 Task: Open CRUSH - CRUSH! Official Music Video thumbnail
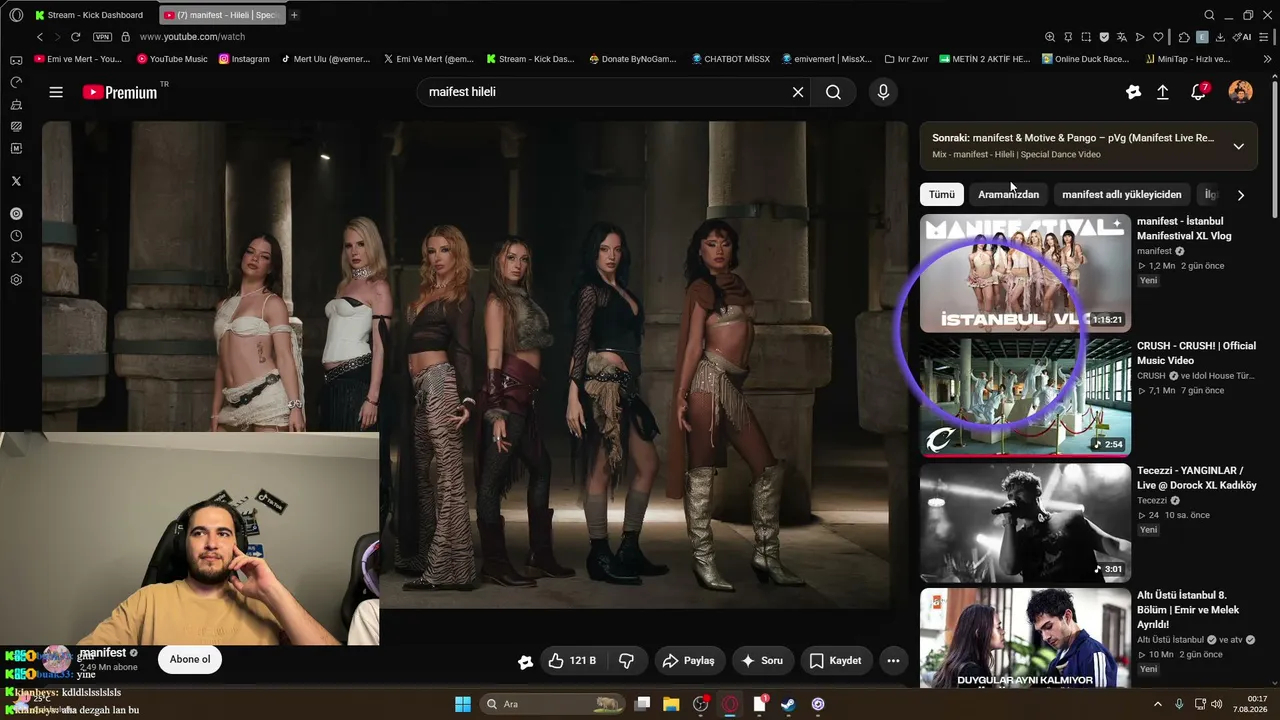[1025, 397]
